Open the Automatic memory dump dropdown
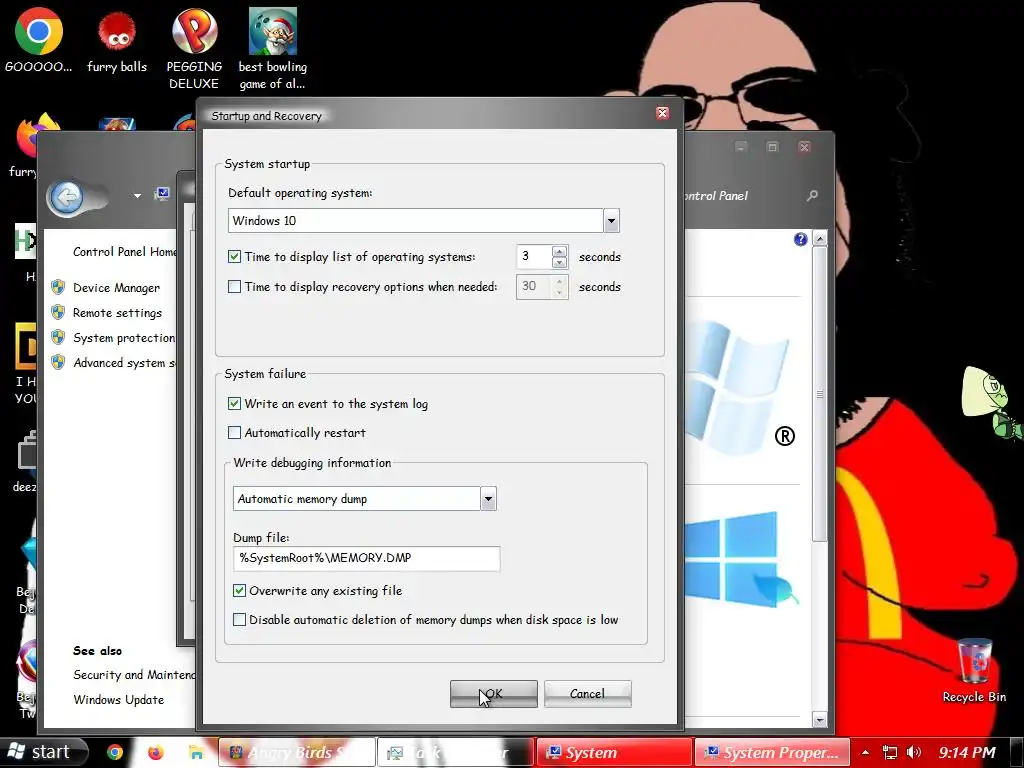Screen dimensions: 1024x768 point(488,499)
